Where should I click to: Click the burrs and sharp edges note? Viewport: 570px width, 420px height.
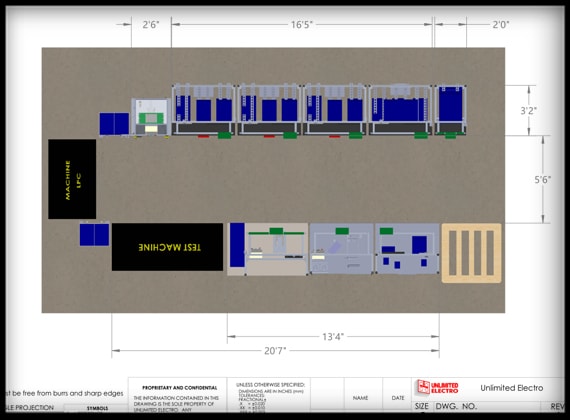pyautogui.click(x=64, y=393)
